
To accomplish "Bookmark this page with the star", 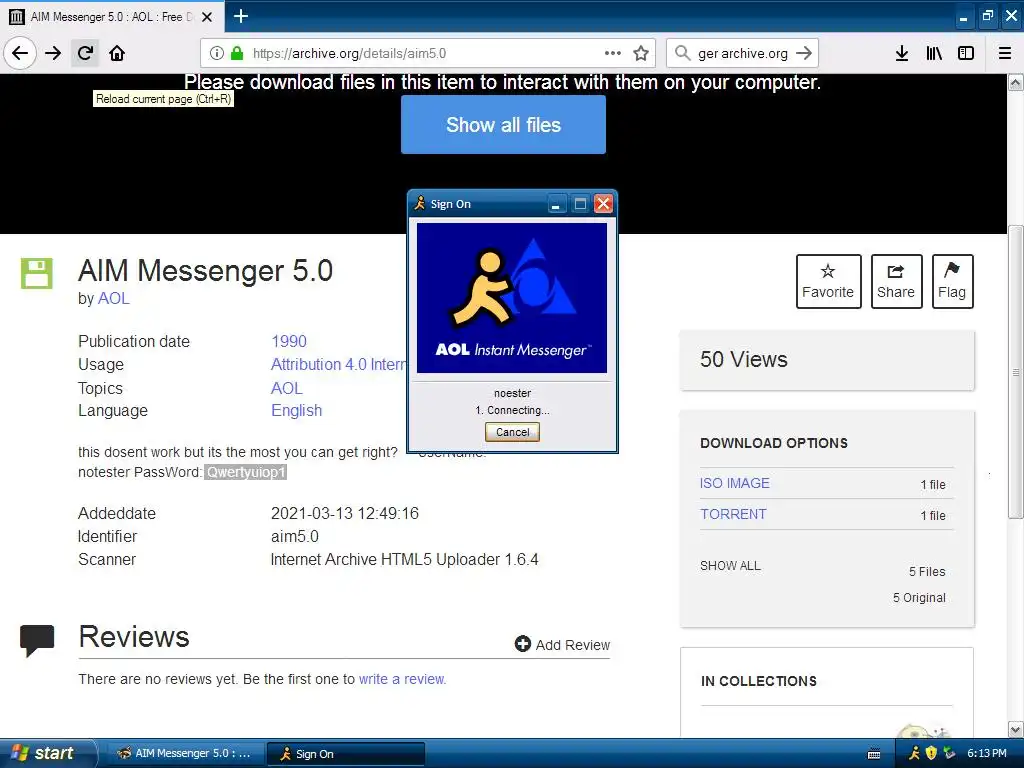I will 641,54.
